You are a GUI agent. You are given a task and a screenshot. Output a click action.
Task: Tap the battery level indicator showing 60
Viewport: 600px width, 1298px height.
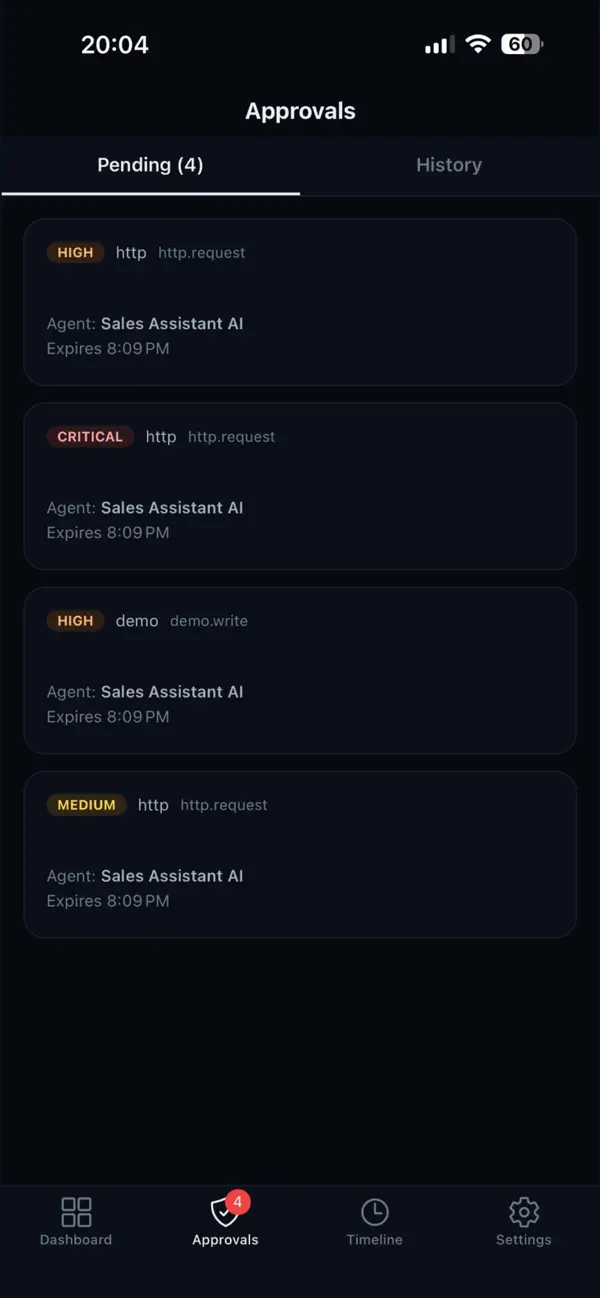[520, 43]
